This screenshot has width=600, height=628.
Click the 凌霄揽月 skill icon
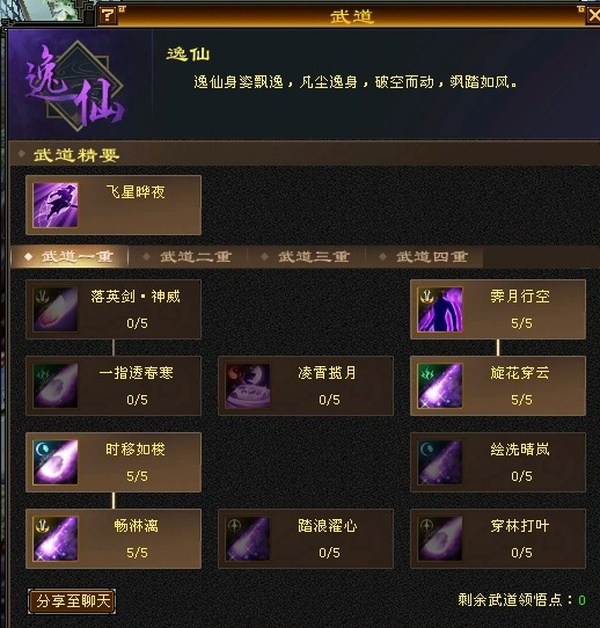click(248, 386)
